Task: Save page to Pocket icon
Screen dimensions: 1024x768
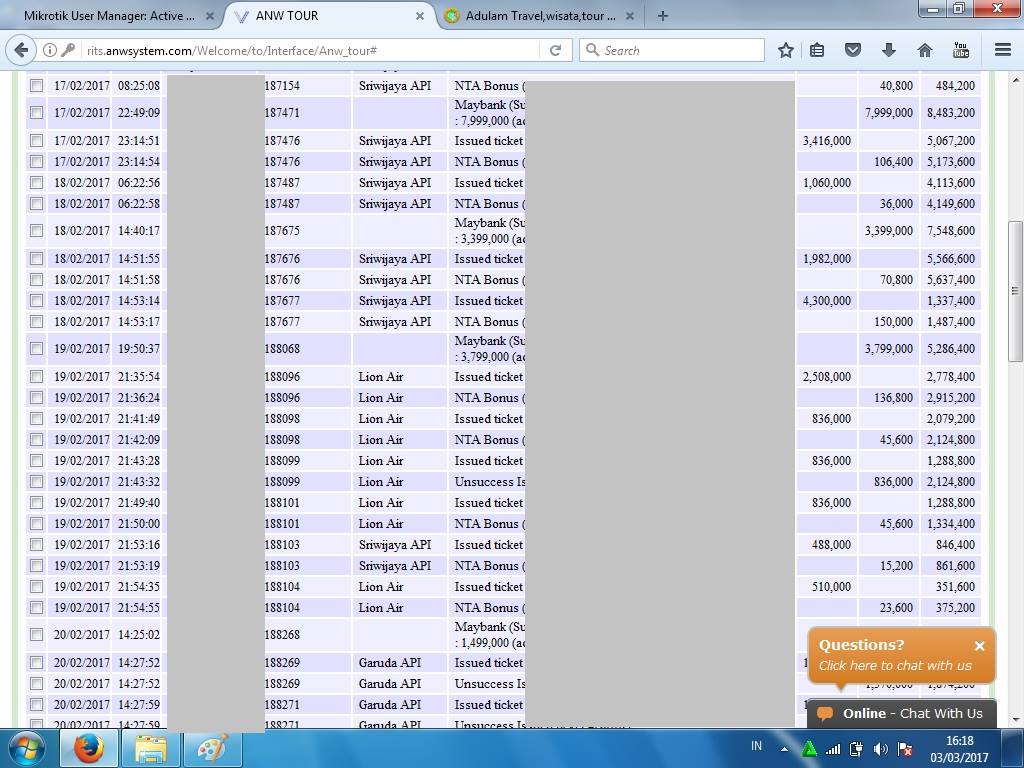Action: [852, 50]
